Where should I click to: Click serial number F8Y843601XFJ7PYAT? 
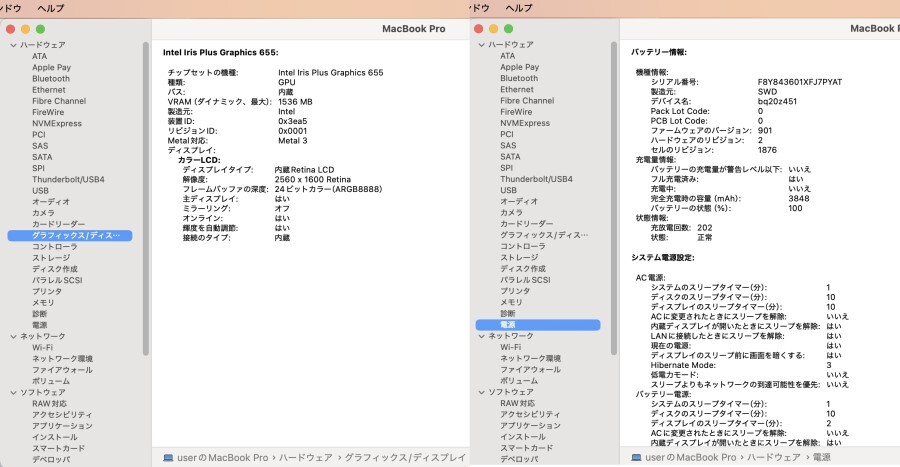point(800,82)
